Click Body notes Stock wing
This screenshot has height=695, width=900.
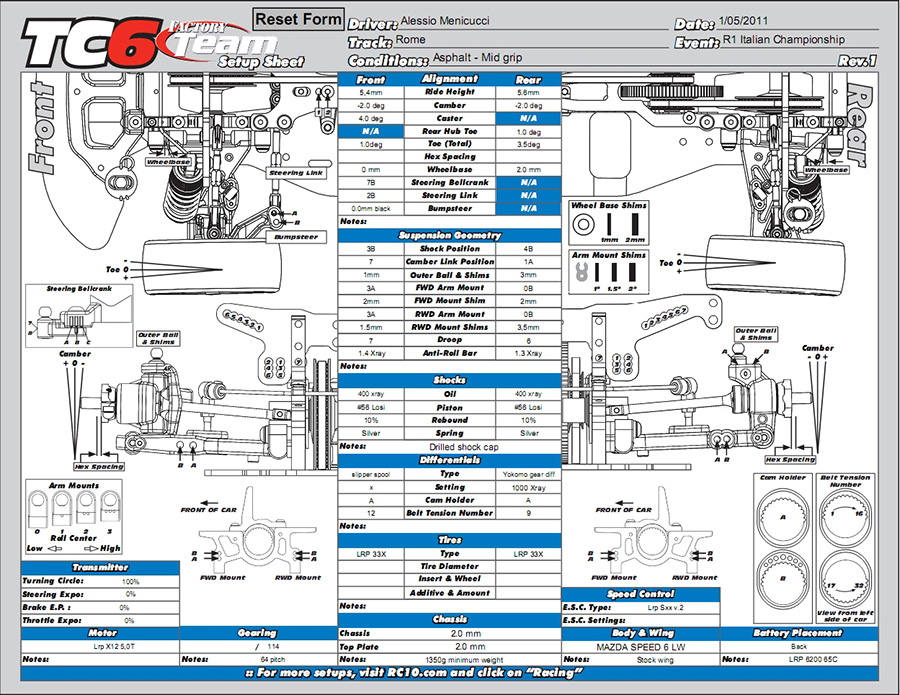click(x=655, y=661)
